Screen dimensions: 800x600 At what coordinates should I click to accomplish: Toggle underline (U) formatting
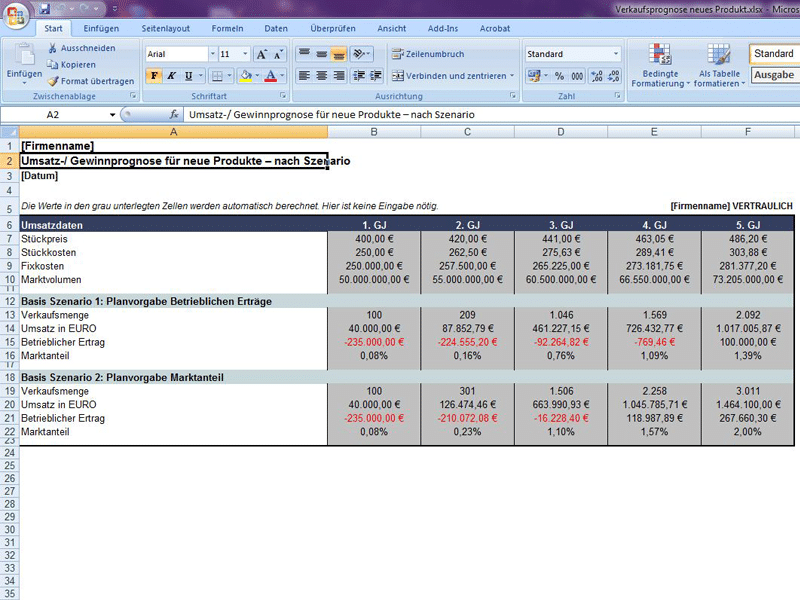pyautogui.click(x=188, y=76)
